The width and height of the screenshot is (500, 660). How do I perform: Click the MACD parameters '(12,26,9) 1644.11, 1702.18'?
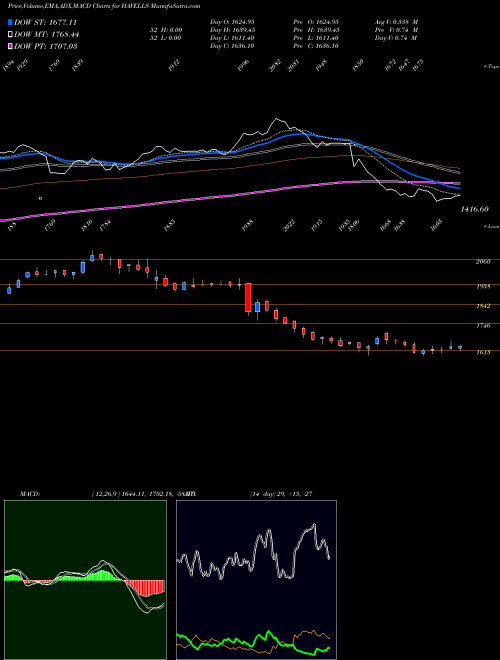click(x=133, y=494)
